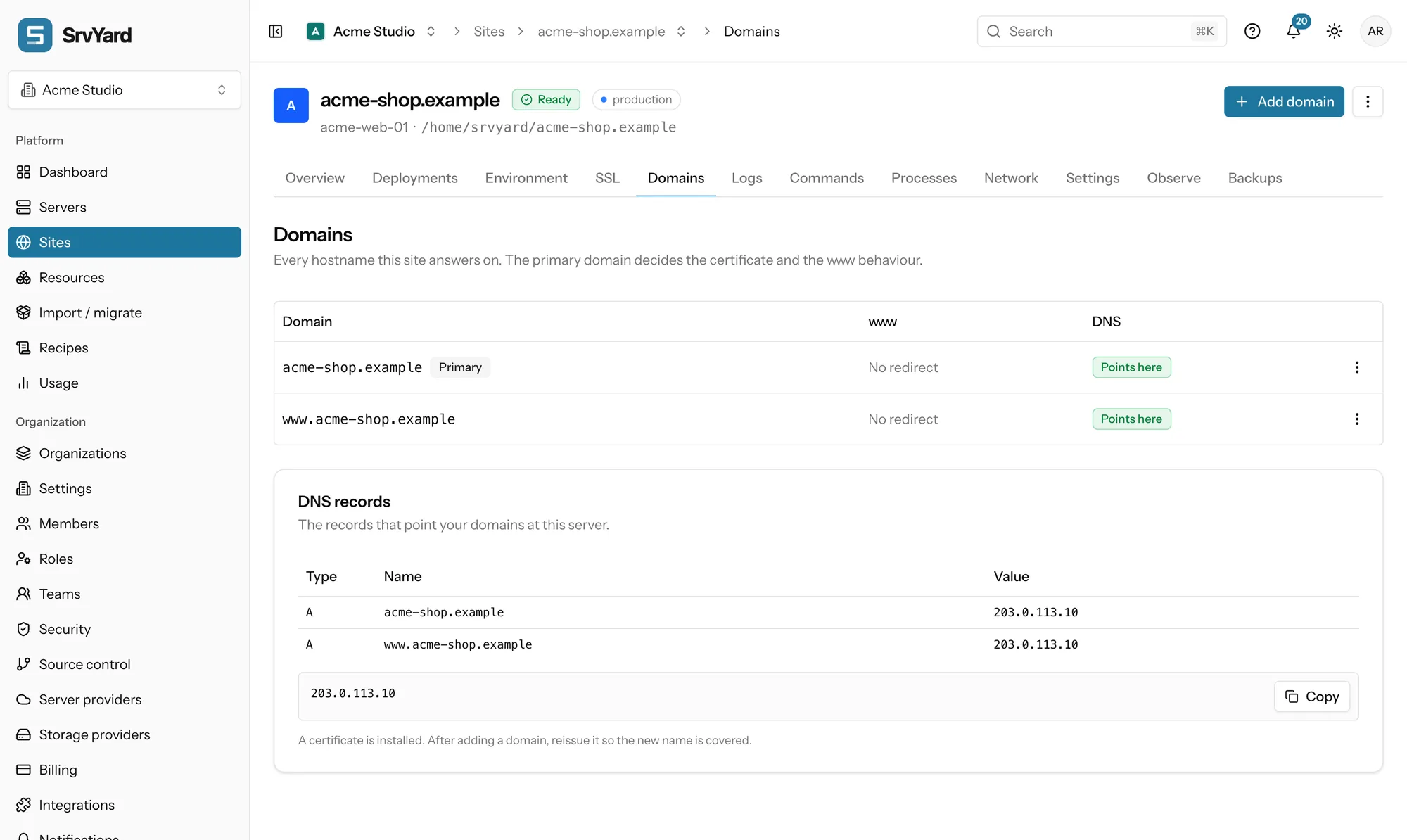Switch to the Deployments tab
The image size is (1407, 840).
pyautogui.click(x=414, y=179)
